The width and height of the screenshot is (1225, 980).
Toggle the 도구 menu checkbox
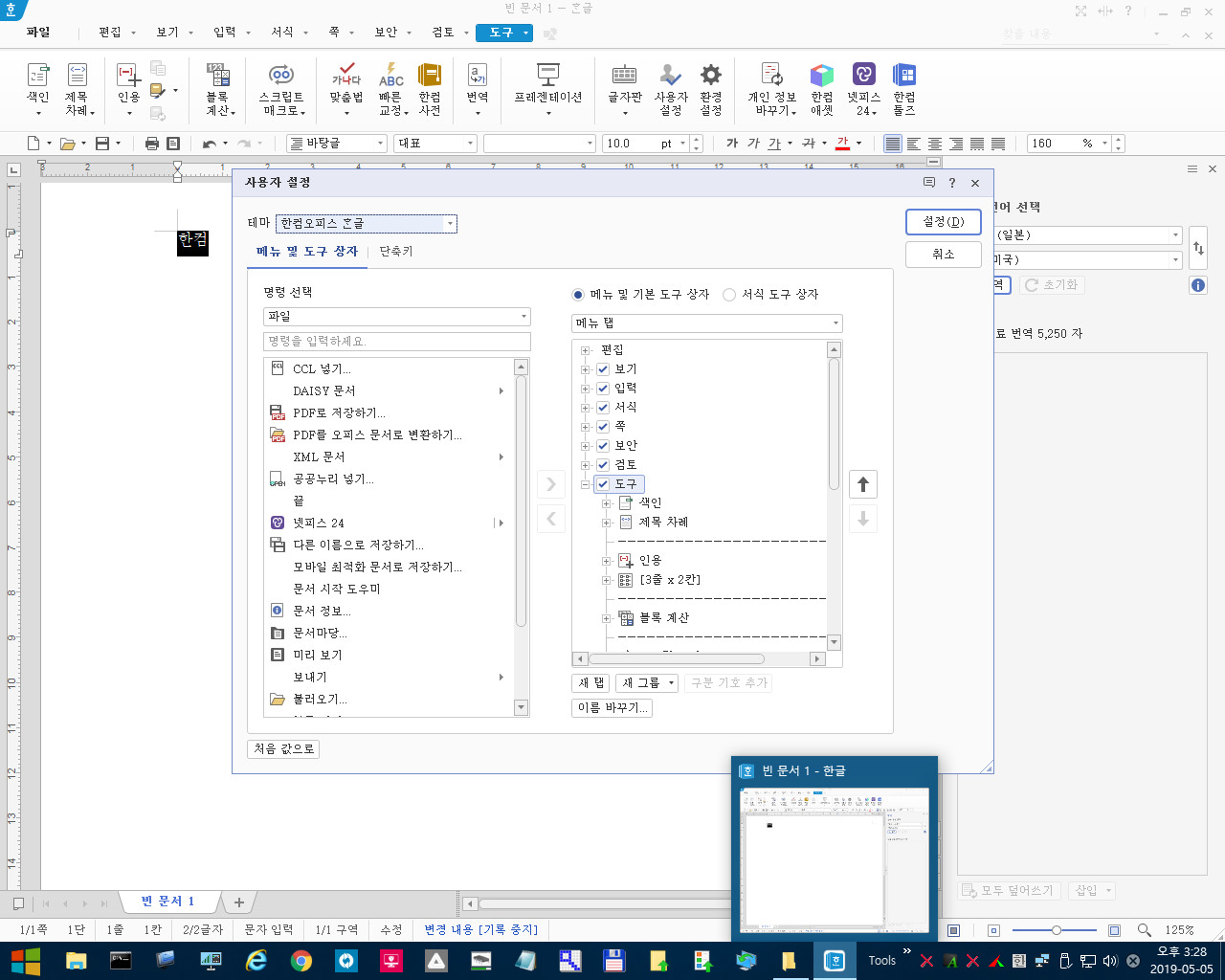tap(603, 484)
